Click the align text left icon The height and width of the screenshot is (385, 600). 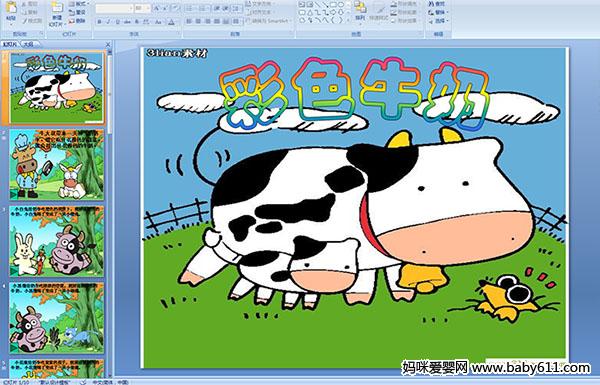189,21
